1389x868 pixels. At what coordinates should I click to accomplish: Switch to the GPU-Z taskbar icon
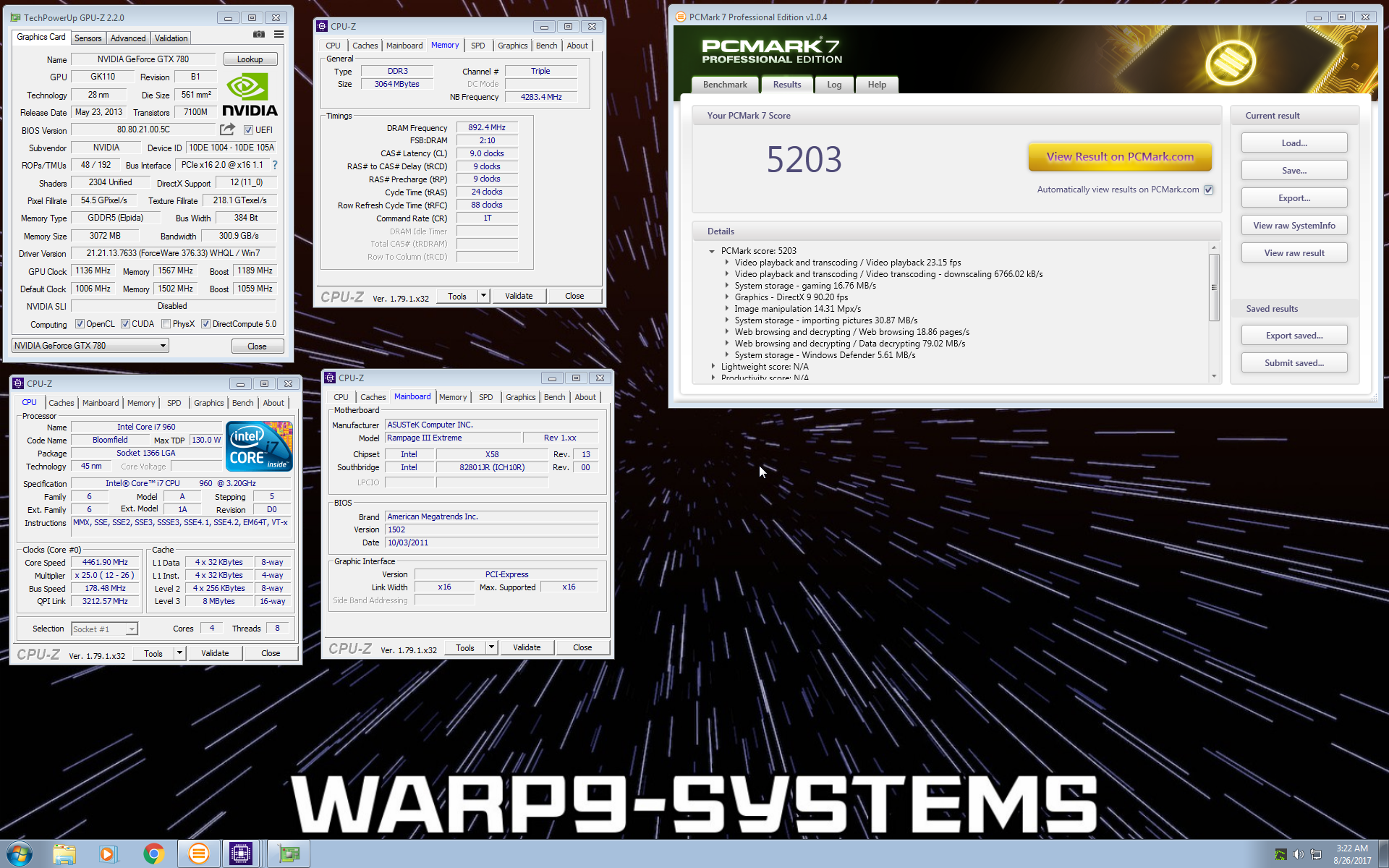pyautogui.click(x=289, y=854)
